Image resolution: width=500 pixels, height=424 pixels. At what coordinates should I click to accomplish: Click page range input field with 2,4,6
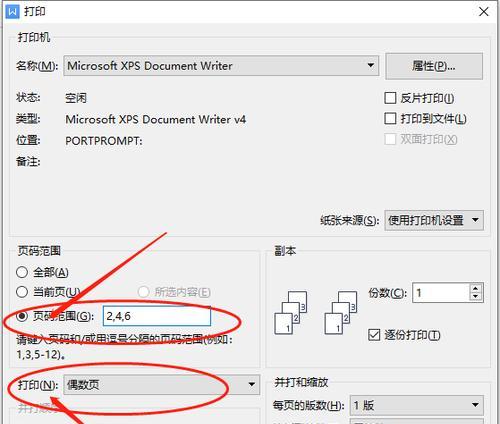pyautogui.click(x=157, y=316)
